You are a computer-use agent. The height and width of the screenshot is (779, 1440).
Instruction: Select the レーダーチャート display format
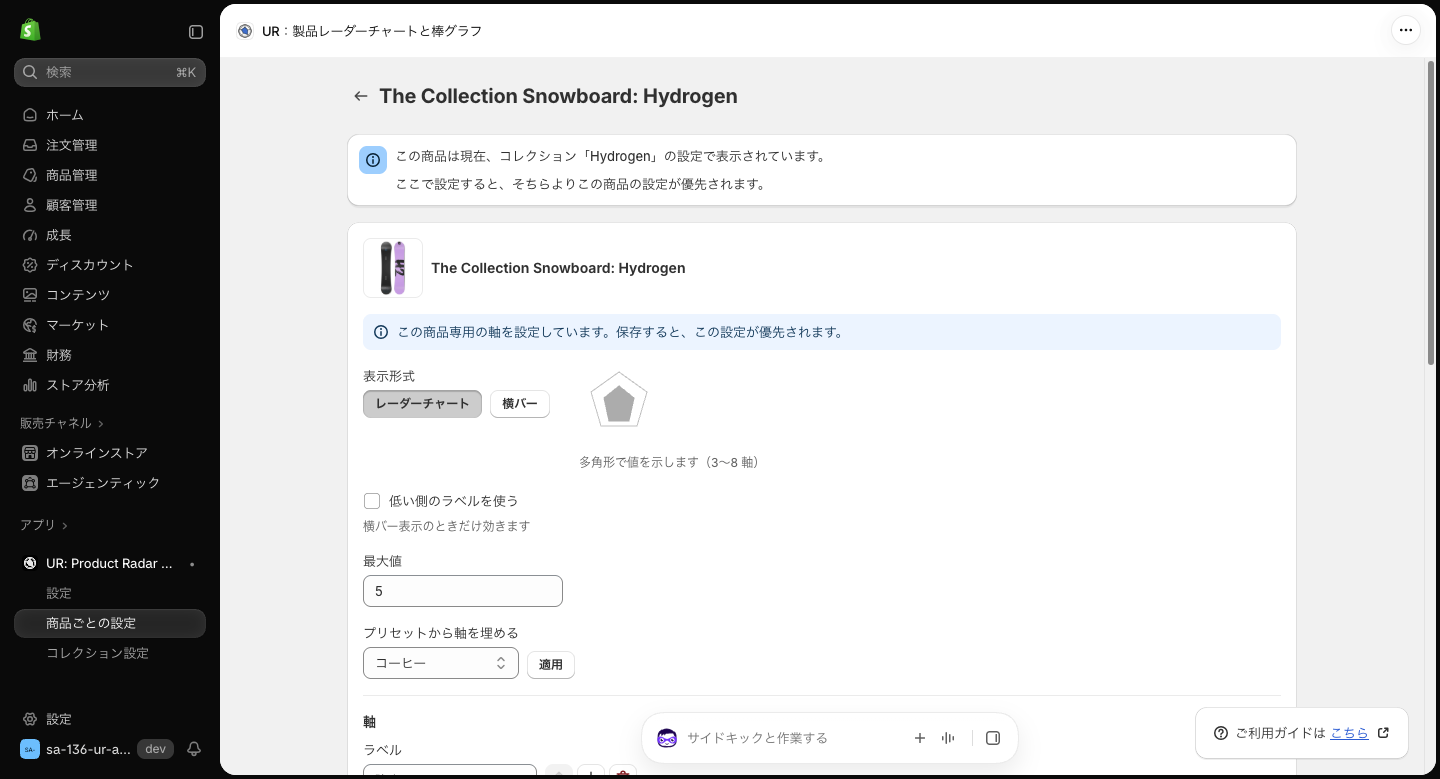click(422, 404)
